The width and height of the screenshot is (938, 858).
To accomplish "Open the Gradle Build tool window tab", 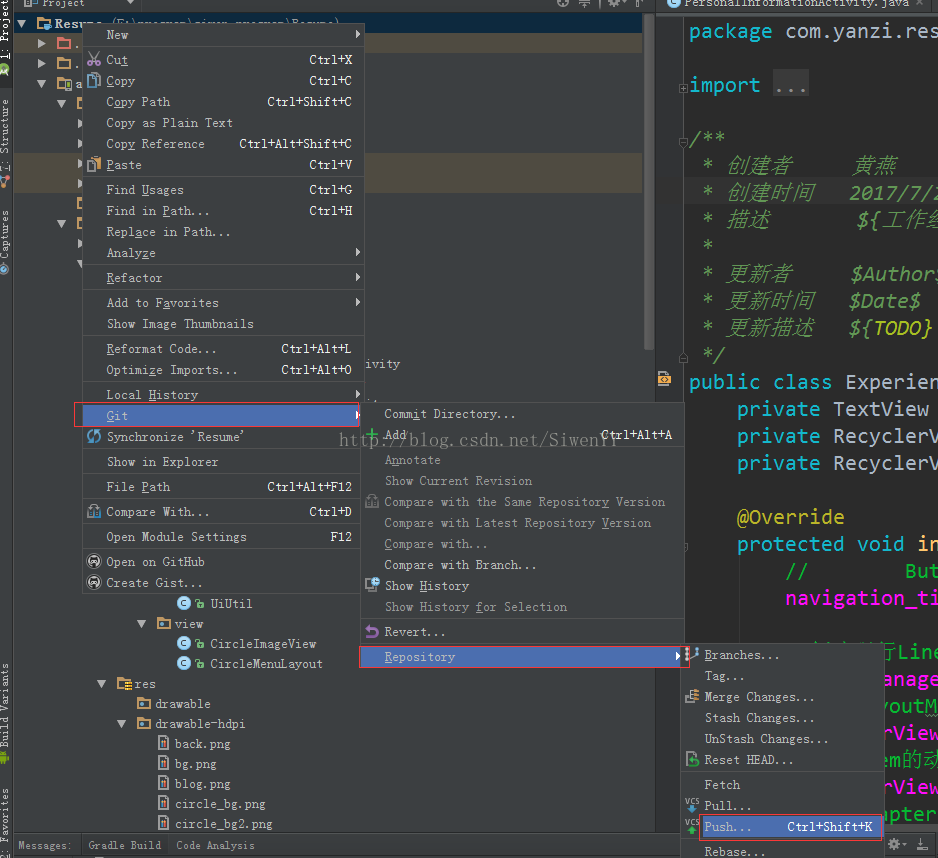I will pyautogui.click(x=124, y=845).
